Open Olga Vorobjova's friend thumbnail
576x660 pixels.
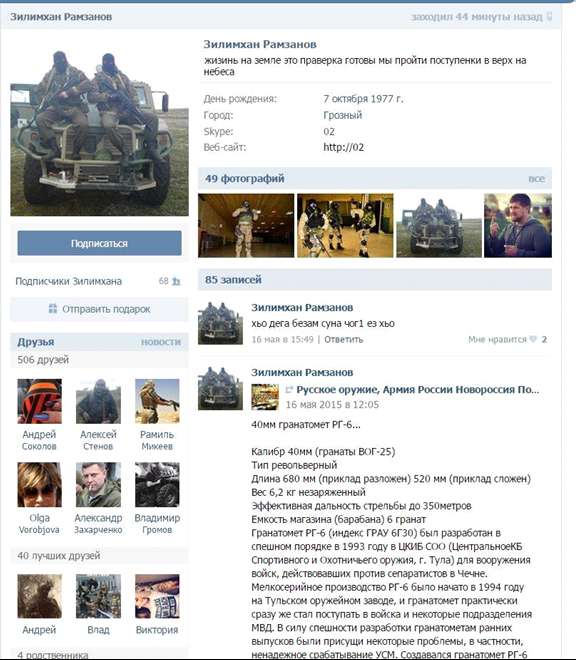[40, 484]
